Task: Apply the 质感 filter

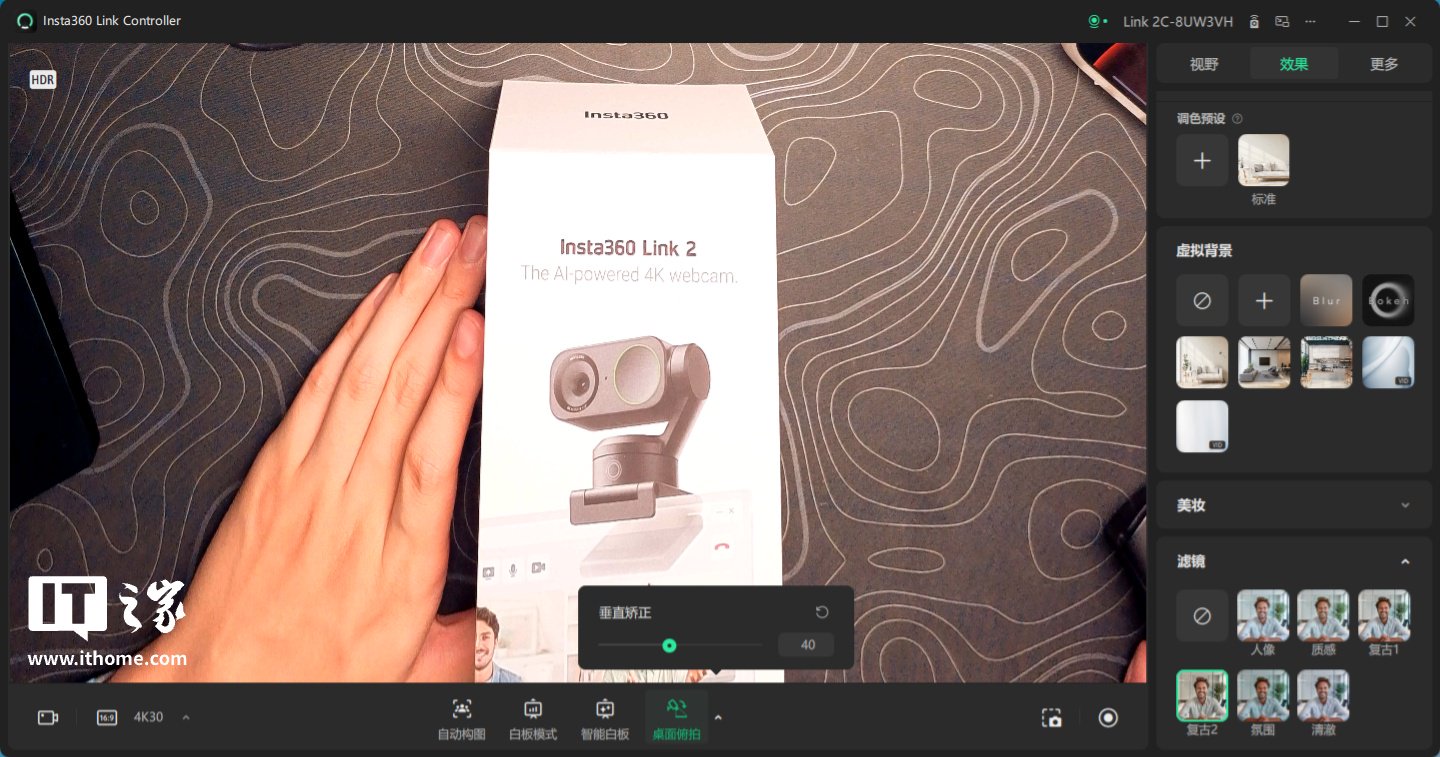Action: tap(1323, 615)
